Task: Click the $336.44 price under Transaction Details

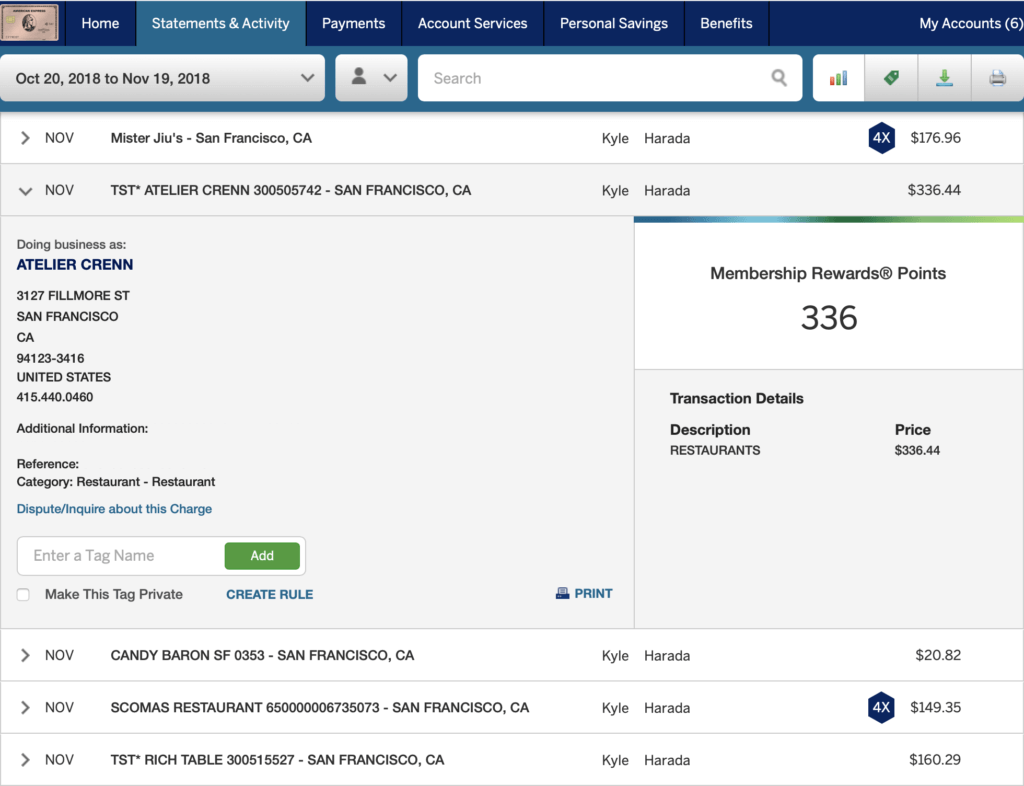Action: [x=917, y=450]
